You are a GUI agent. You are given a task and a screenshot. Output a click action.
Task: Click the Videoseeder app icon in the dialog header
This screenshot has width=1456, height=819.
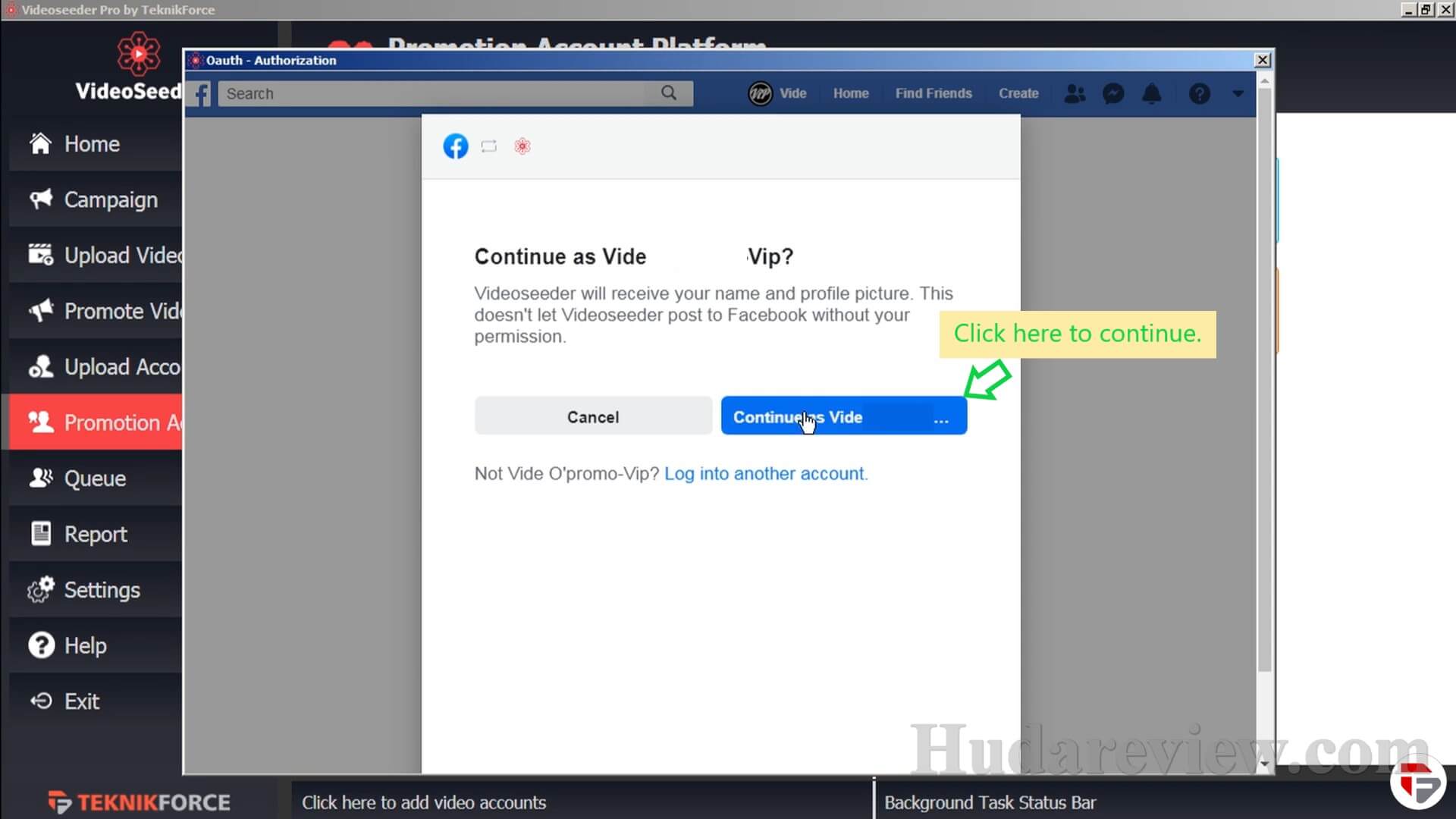tap(522, 146)
